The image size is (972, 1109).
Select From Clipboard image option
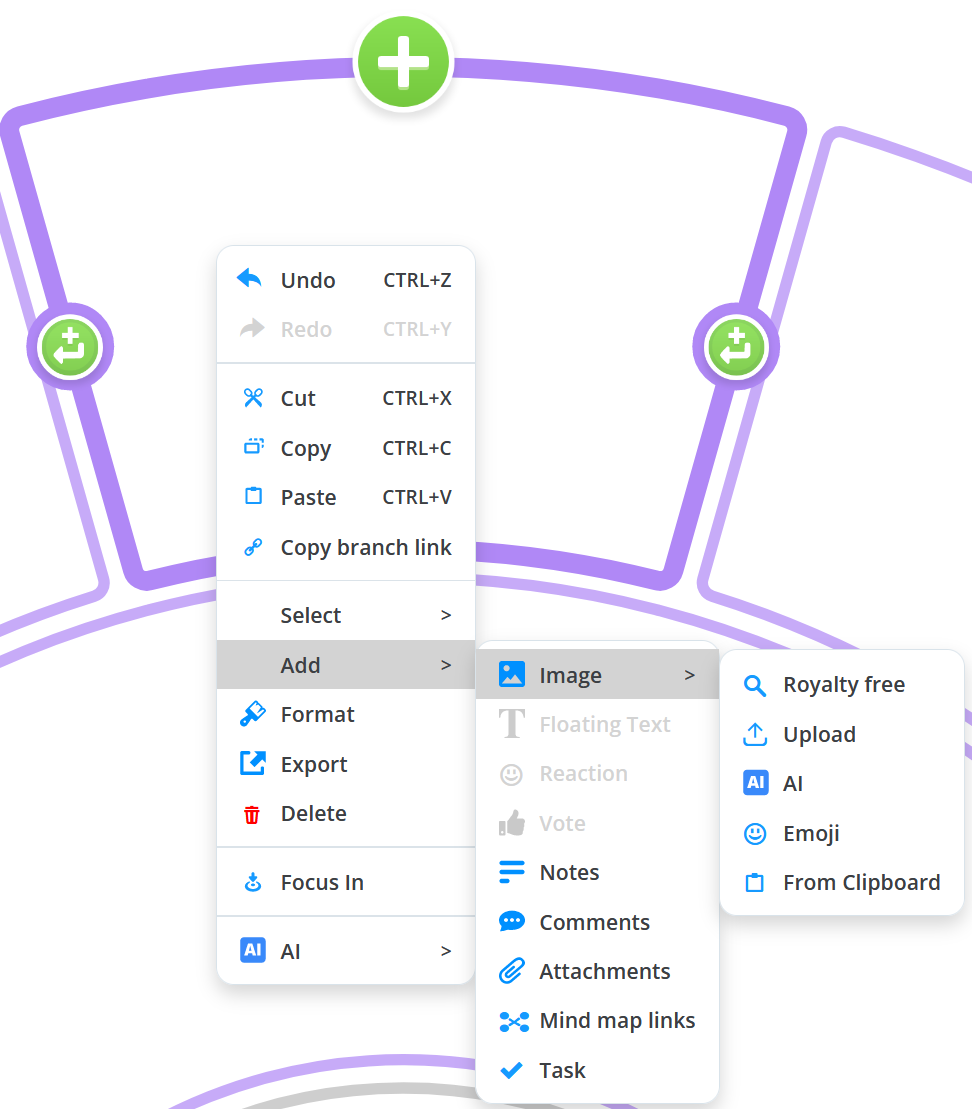tap(861, 882)
